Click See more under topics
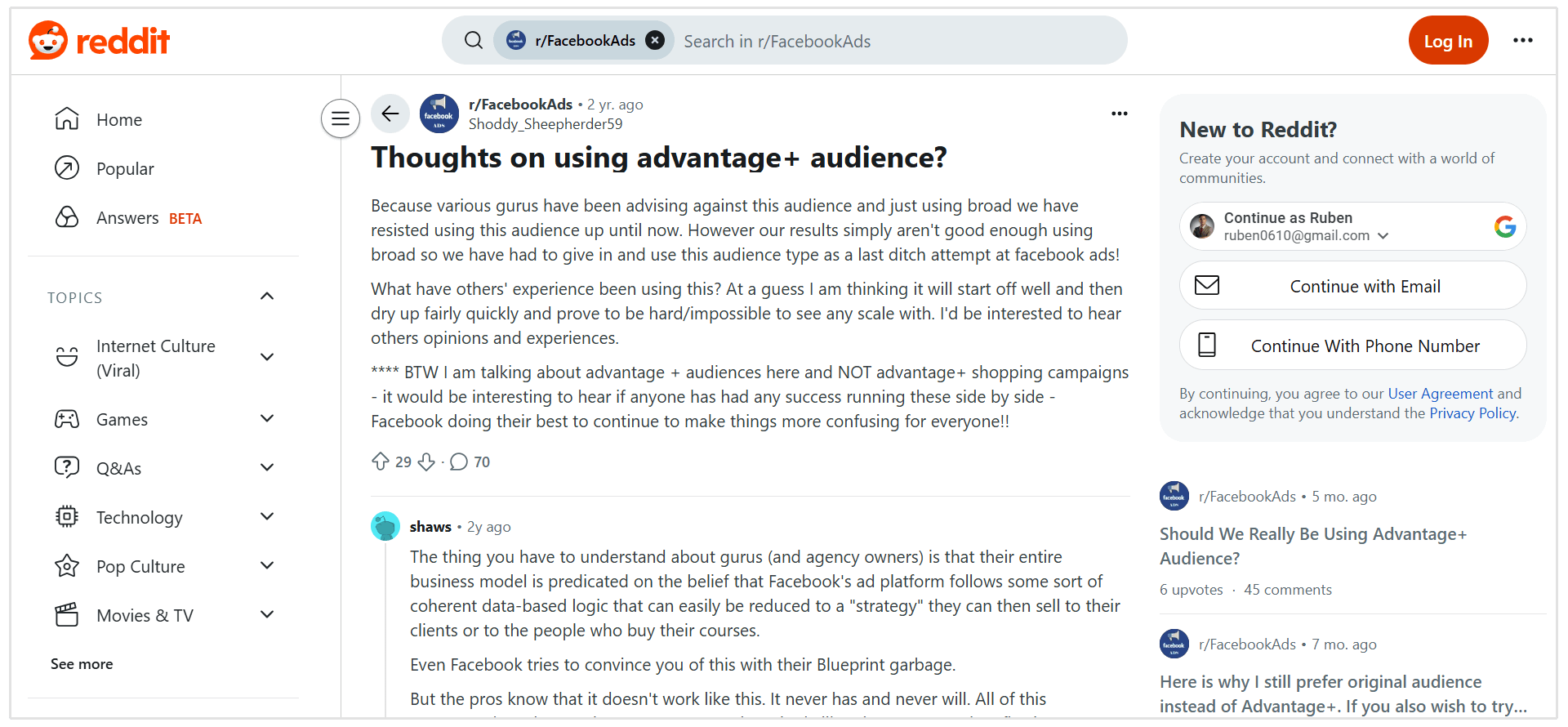1568x727 pixels. click(82, 664)
